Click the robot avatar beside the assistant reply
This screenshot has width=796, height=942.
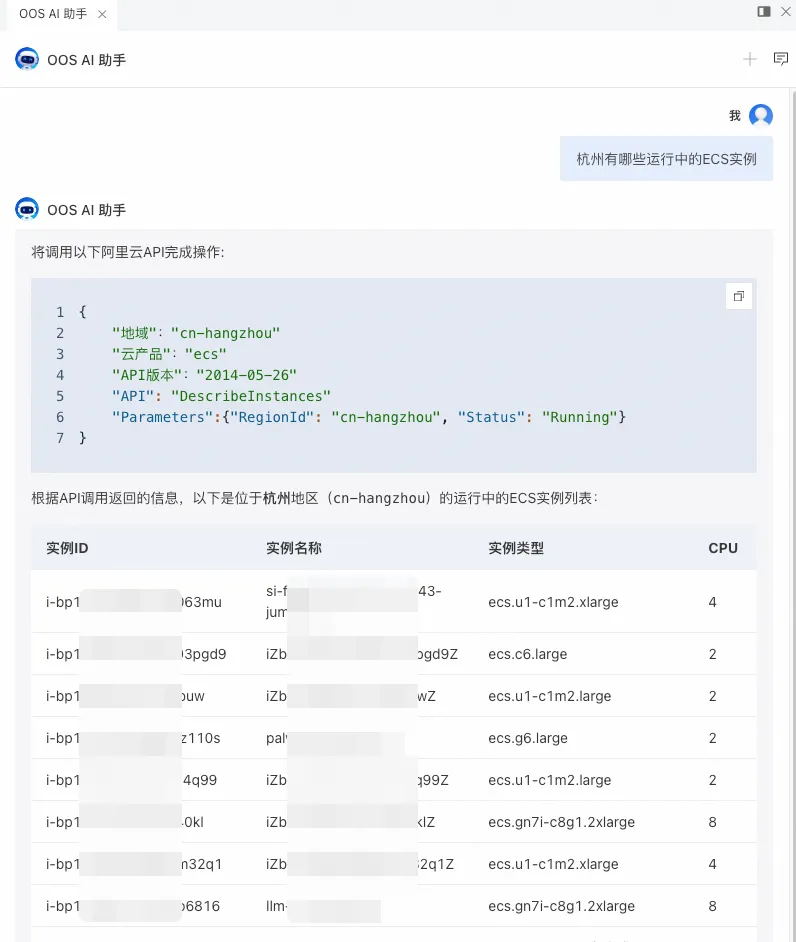pyautogui.click(x=27, y=210)
